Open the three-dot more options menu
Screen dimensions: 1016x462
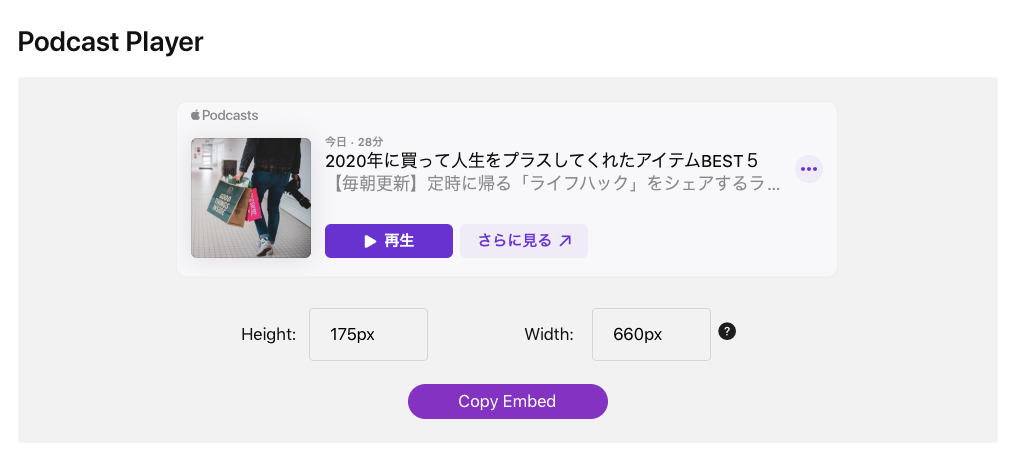809,169
